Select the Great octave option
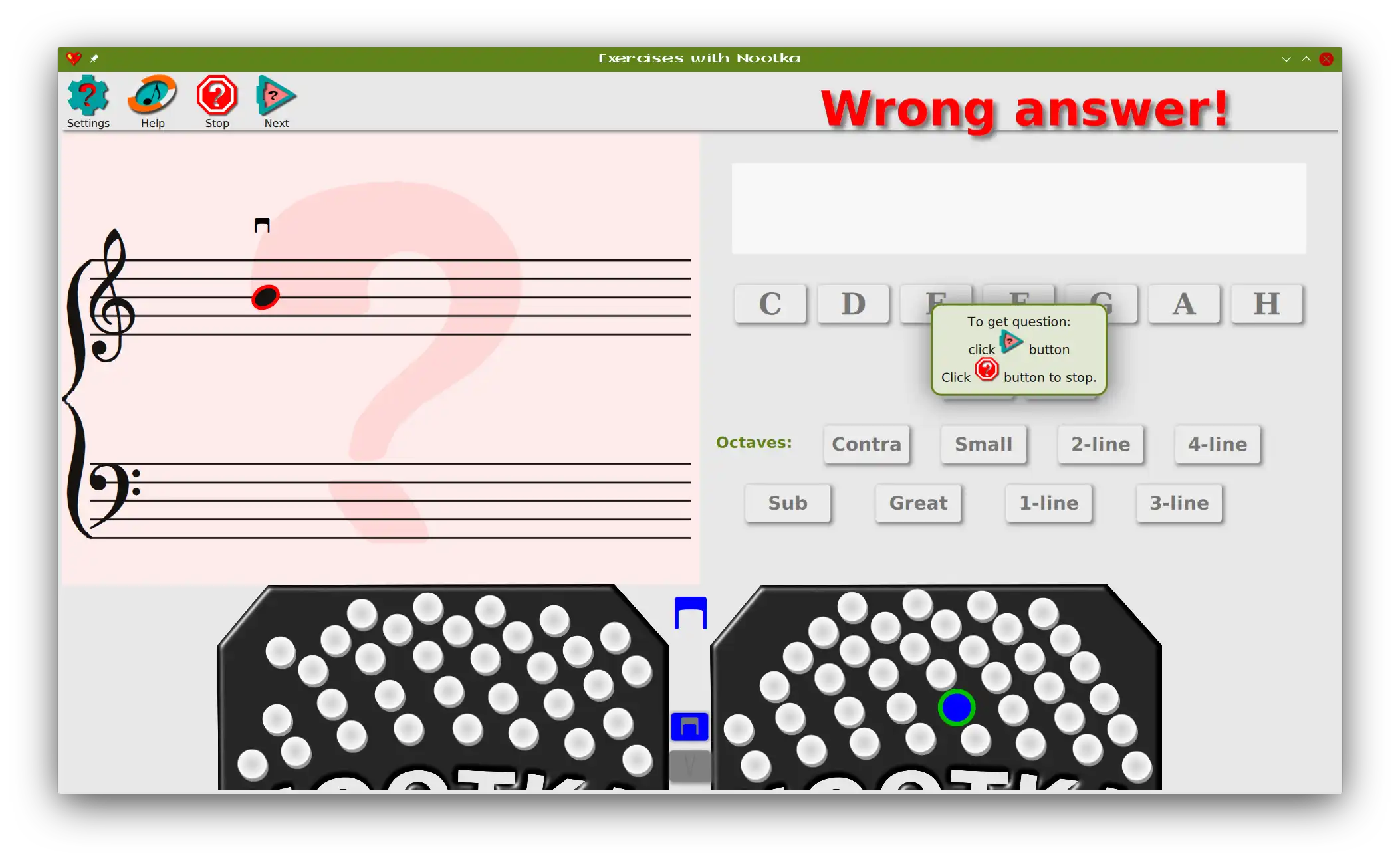This screenshot has height=862, width=1400. click(x=917, y=503)
